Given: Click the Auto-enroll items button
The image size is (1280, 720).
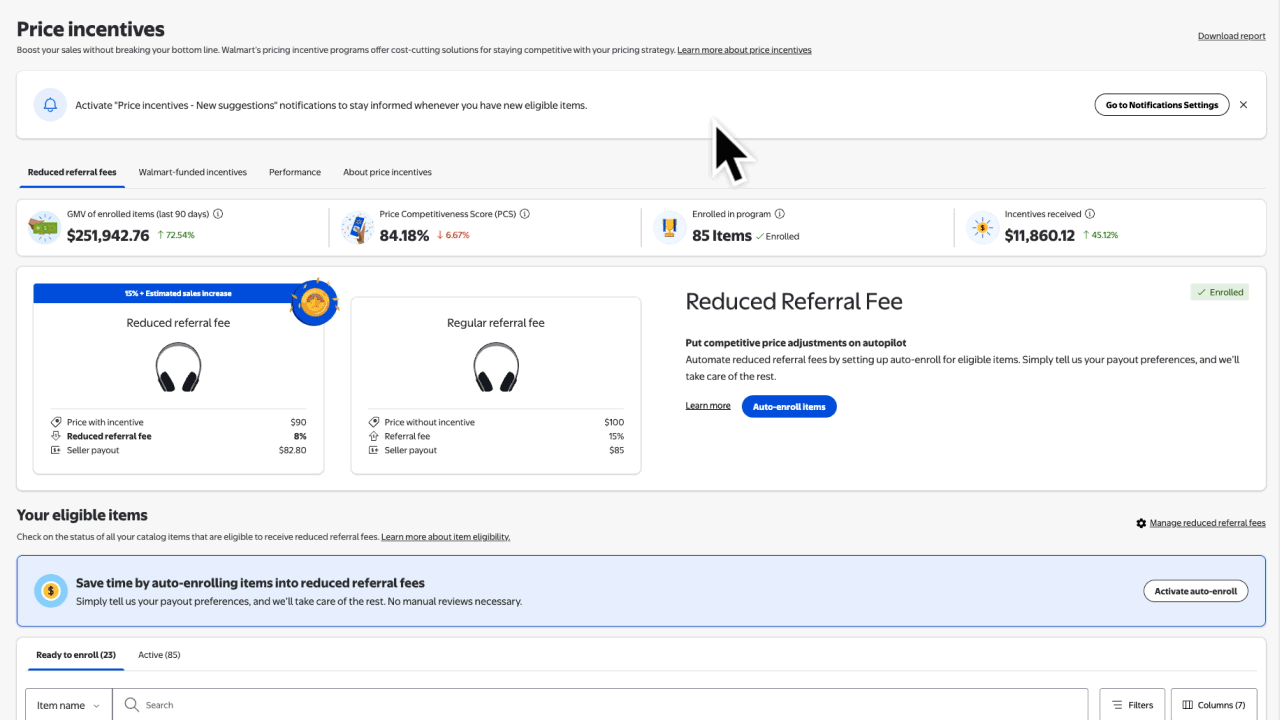Looking at the screenshot, I should (789, 406).
